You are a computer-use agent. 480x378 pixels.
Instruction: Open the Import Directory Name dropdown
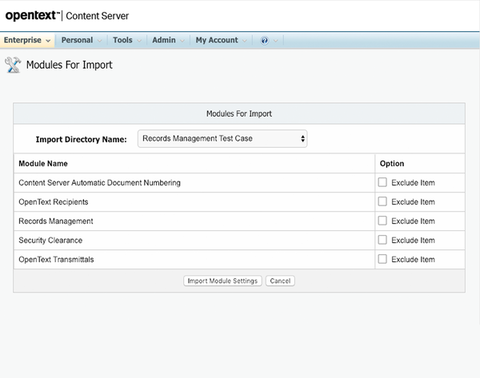click(x=222, y=139)
